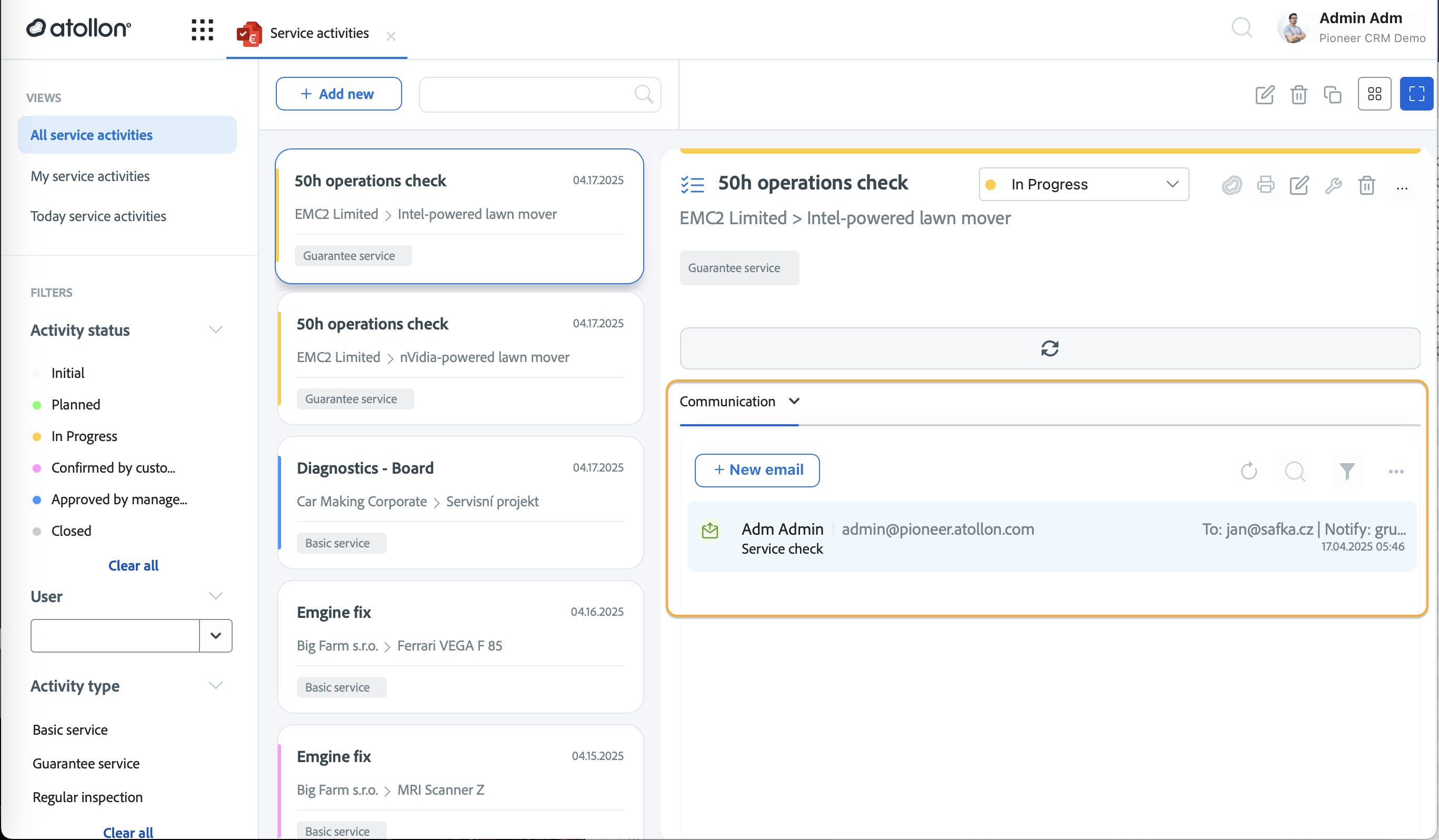1439x840 pixels.
Task: Collapse the Activity status filter section
Action: (x=215, y=330)
